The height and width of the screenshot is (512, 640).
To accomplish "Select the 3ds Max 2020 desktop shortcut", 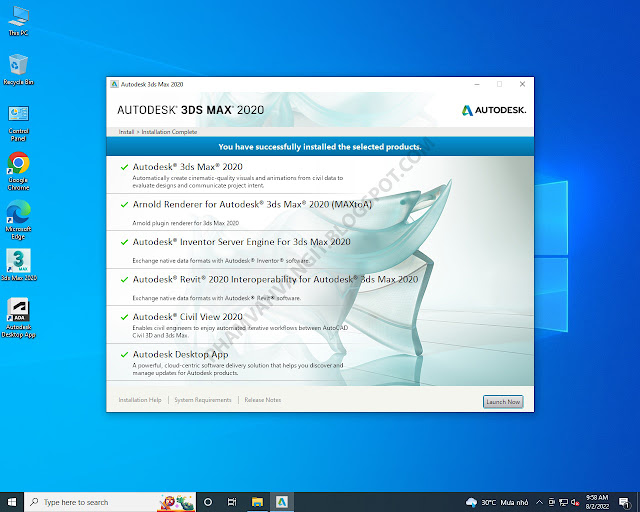I will pos(19,265).
